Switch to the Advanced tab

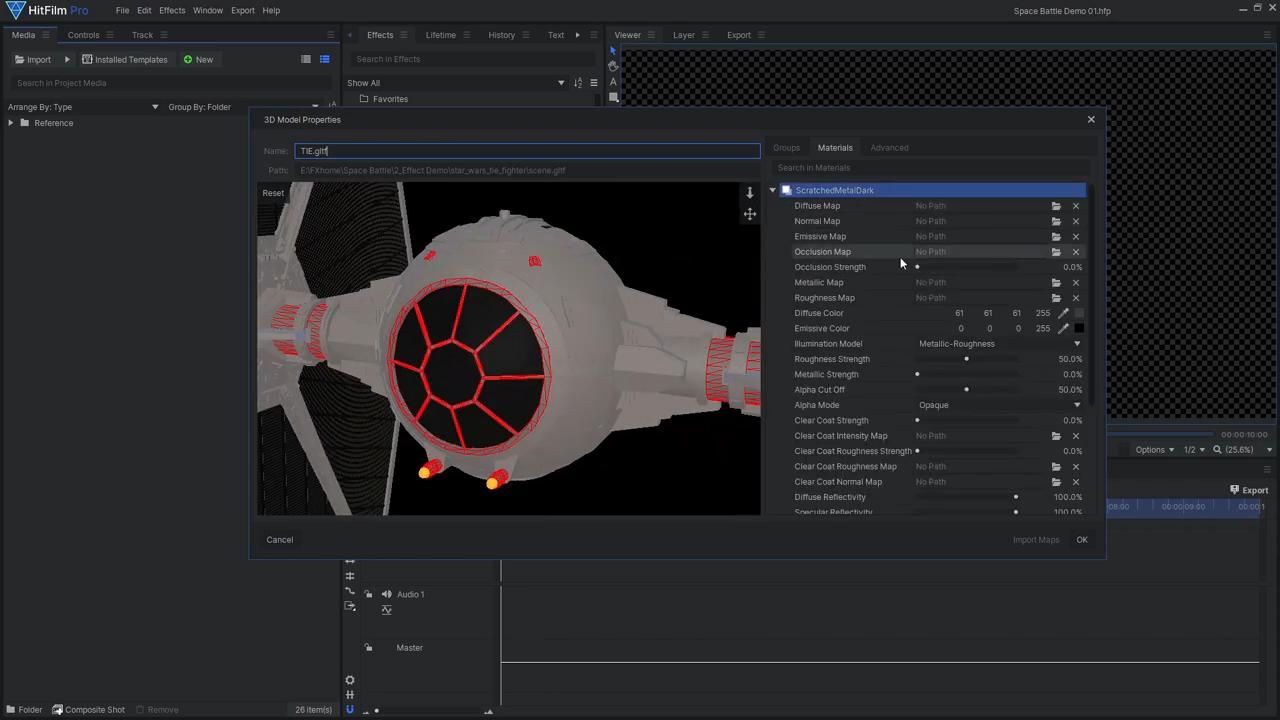pyautogui.click(x=889, y=148)
